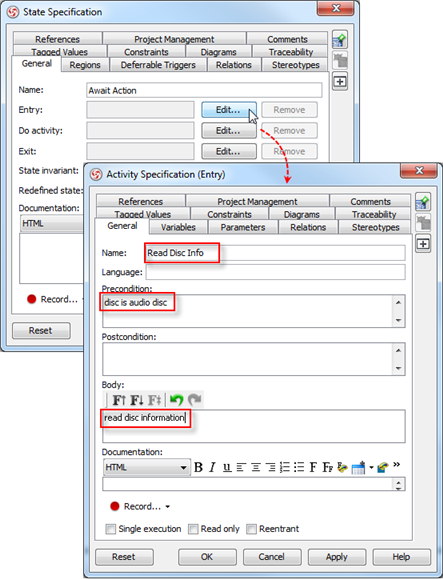Screen dimensions: 443x579
Task: Undo last edit in Body toolbar
Action: [176, 400]
